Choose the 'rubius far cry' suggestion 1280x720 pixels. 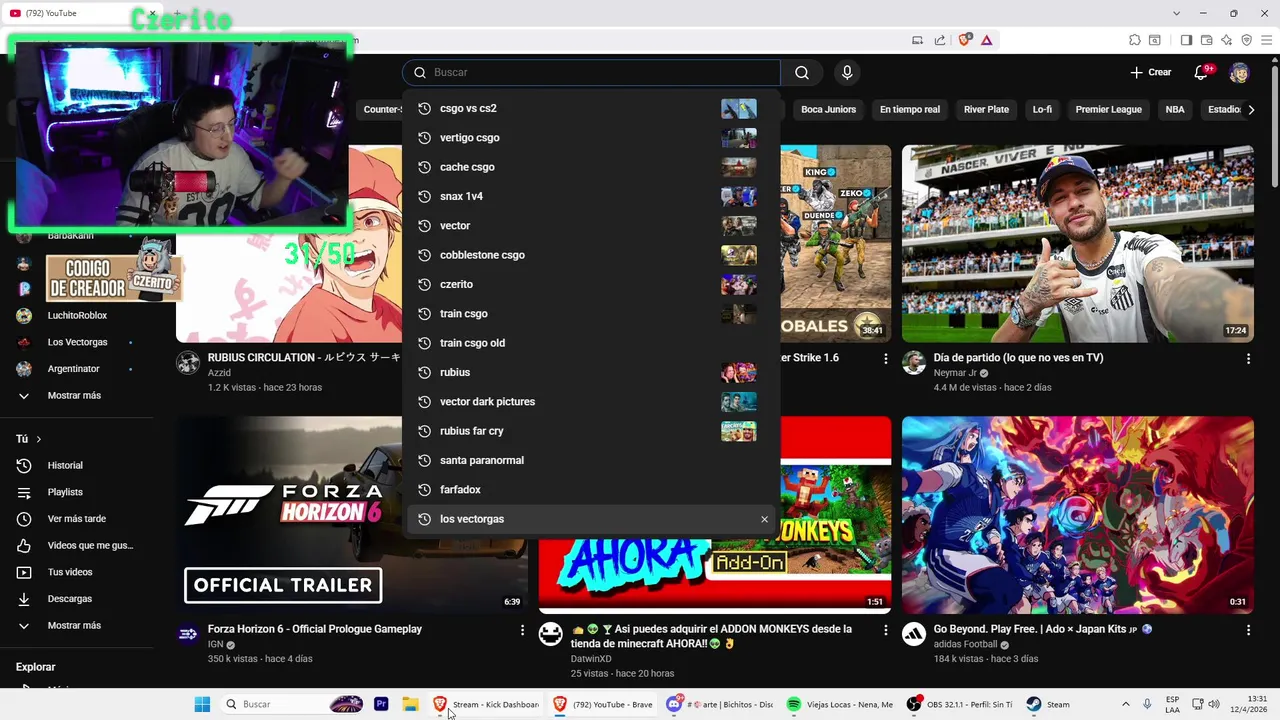coord(591,431)
